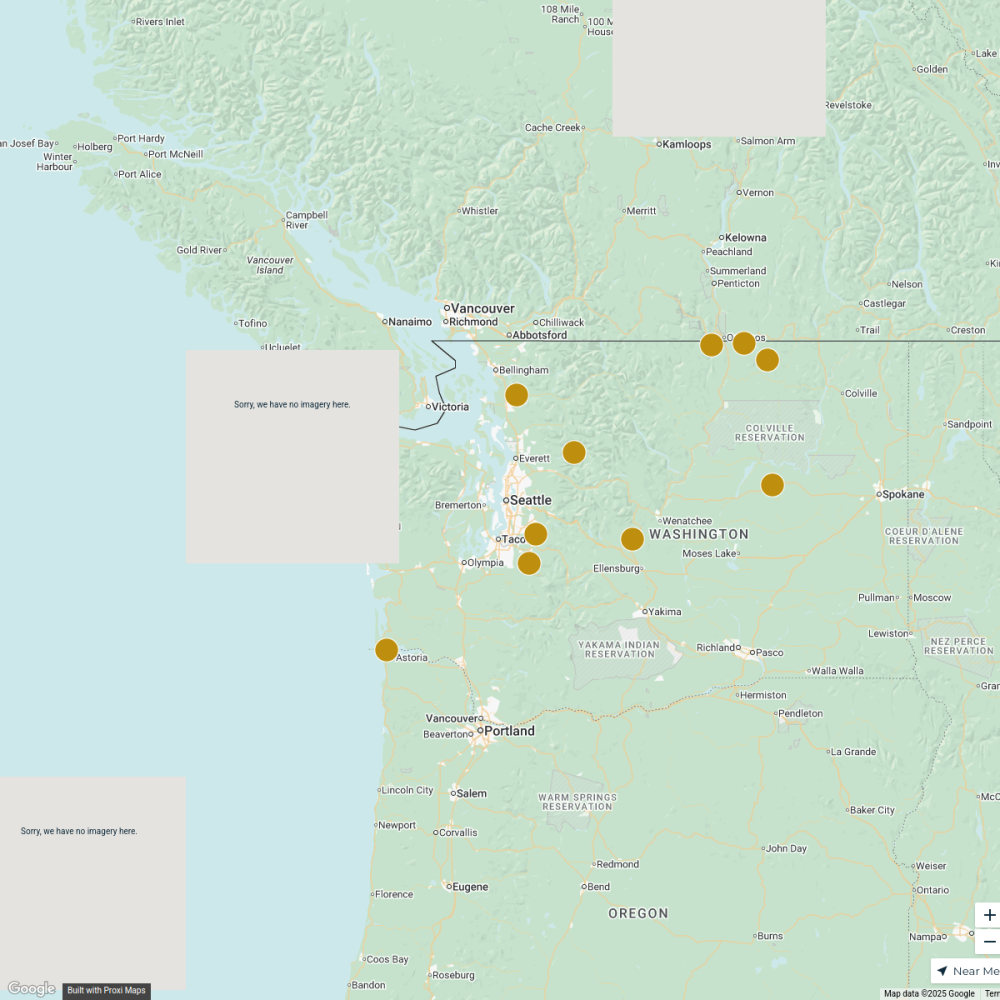
Task: Click the Spokane city label
Action: [x=902, y=494]
